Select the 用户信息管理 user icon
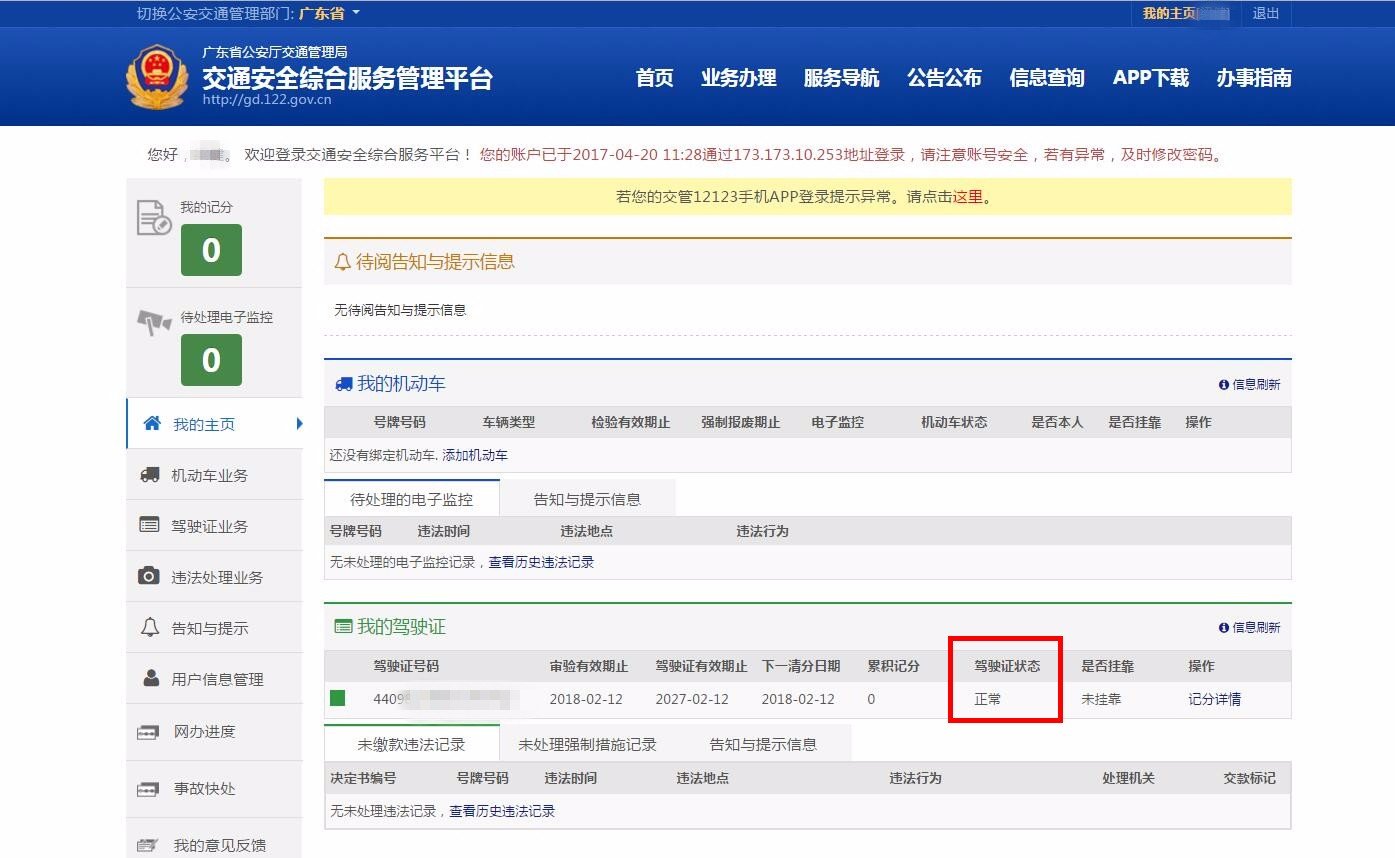 tap(150, 678)
